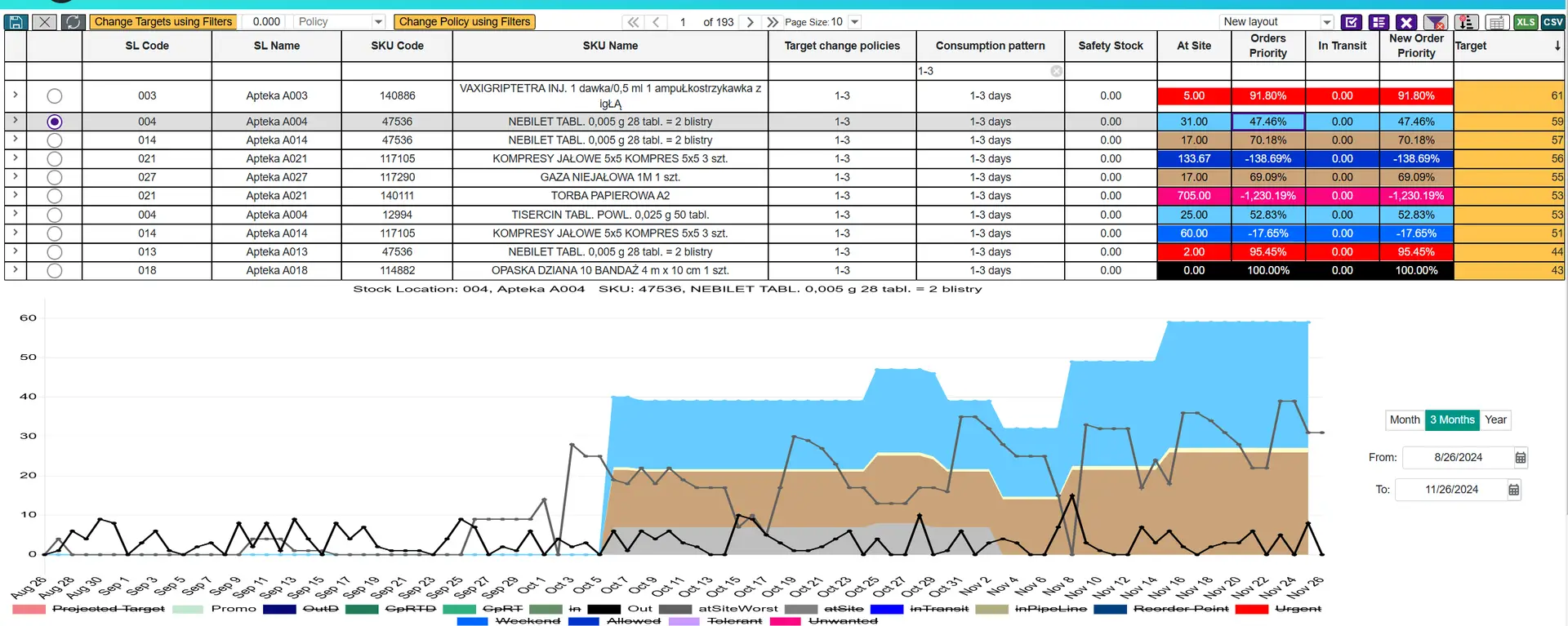Select the radio button for Apteka A018 row
Viewport: 1568px width, 626px height.
(x=55, y=270)
